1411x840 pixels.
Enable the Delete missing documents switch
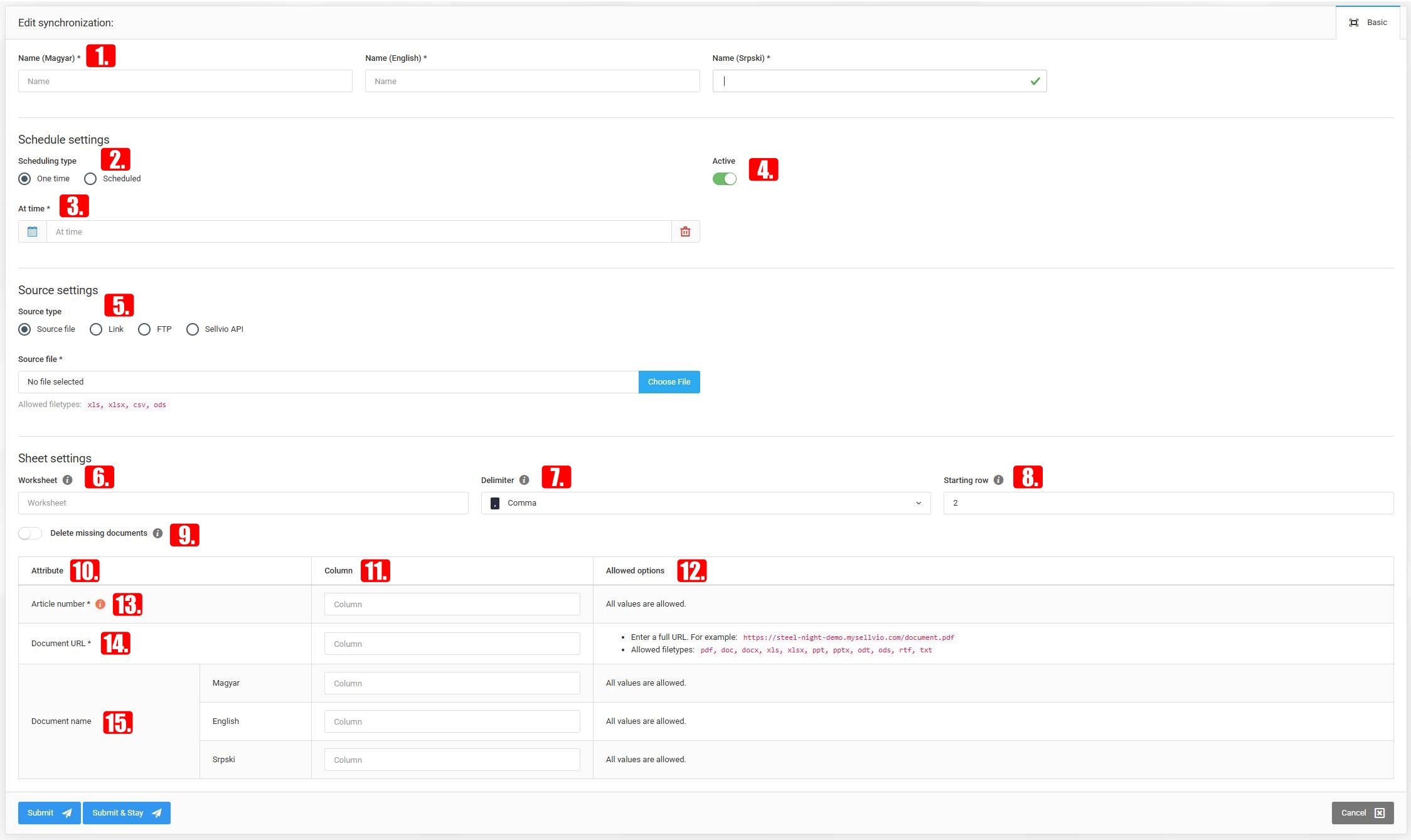click(30, 533)
